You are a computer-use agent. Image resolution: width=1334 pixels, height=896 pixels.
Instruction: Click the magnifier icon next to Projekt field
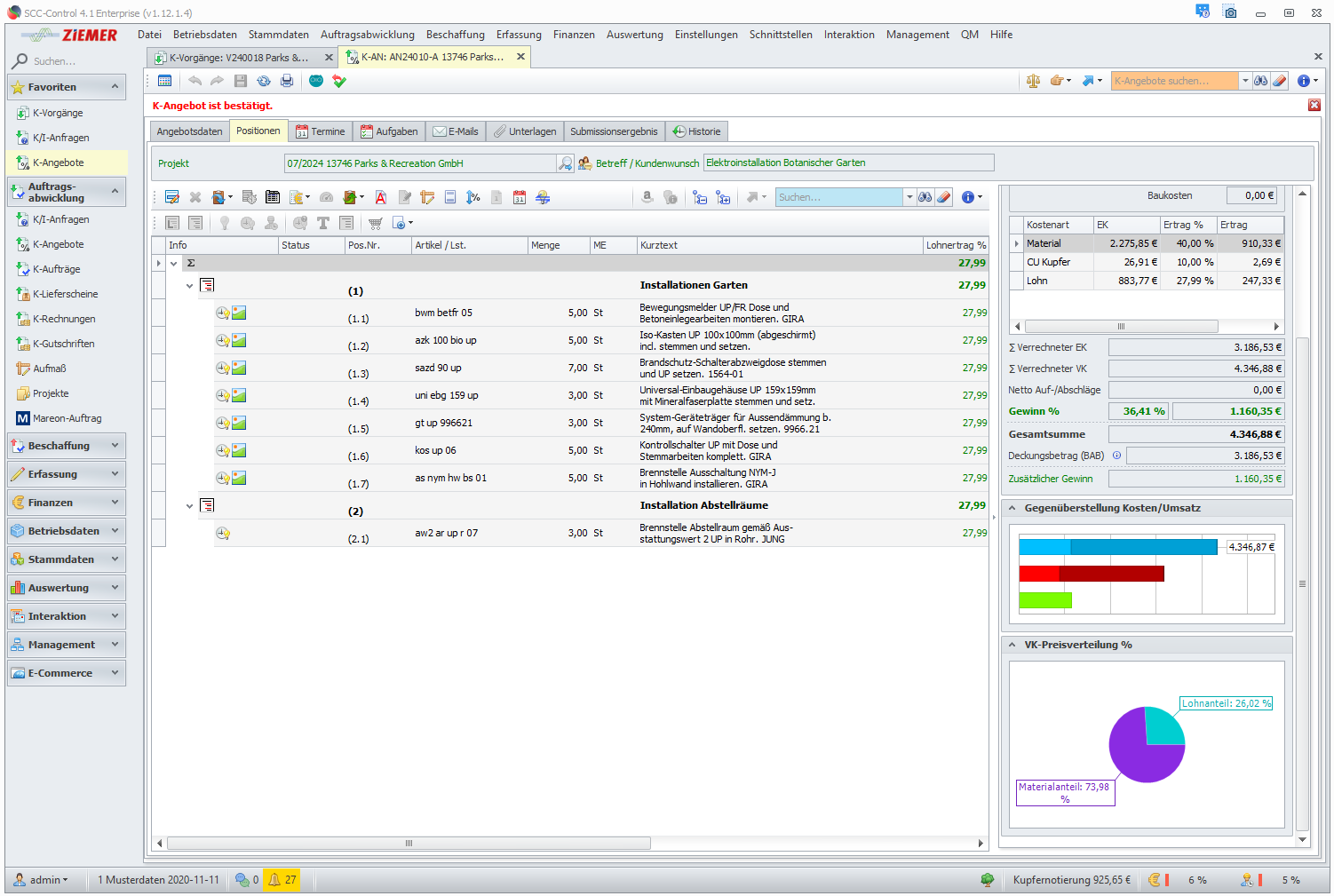pyautogui.click(x=565, y=163)
